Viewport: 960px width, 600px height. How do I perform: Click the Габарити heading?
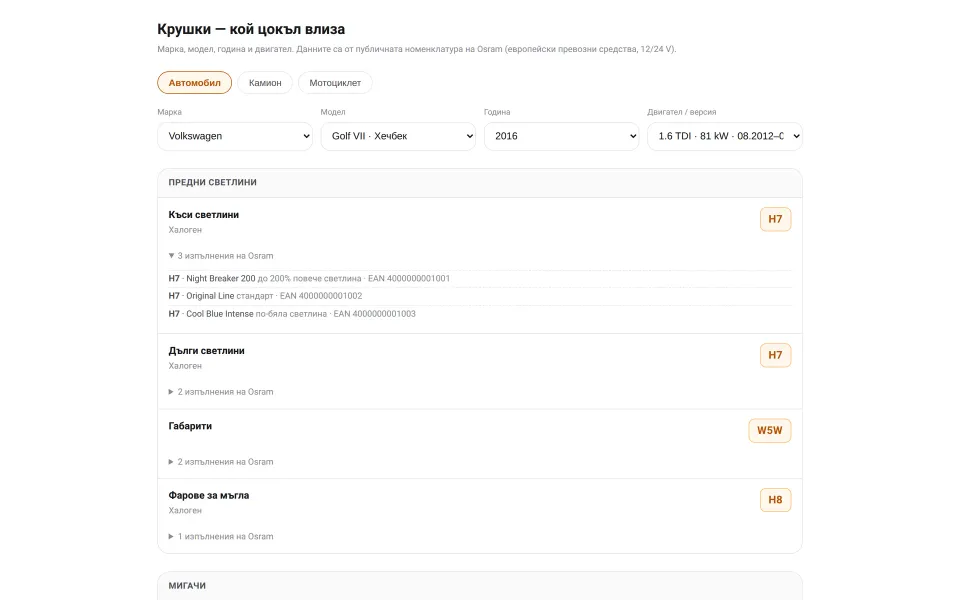190,426
